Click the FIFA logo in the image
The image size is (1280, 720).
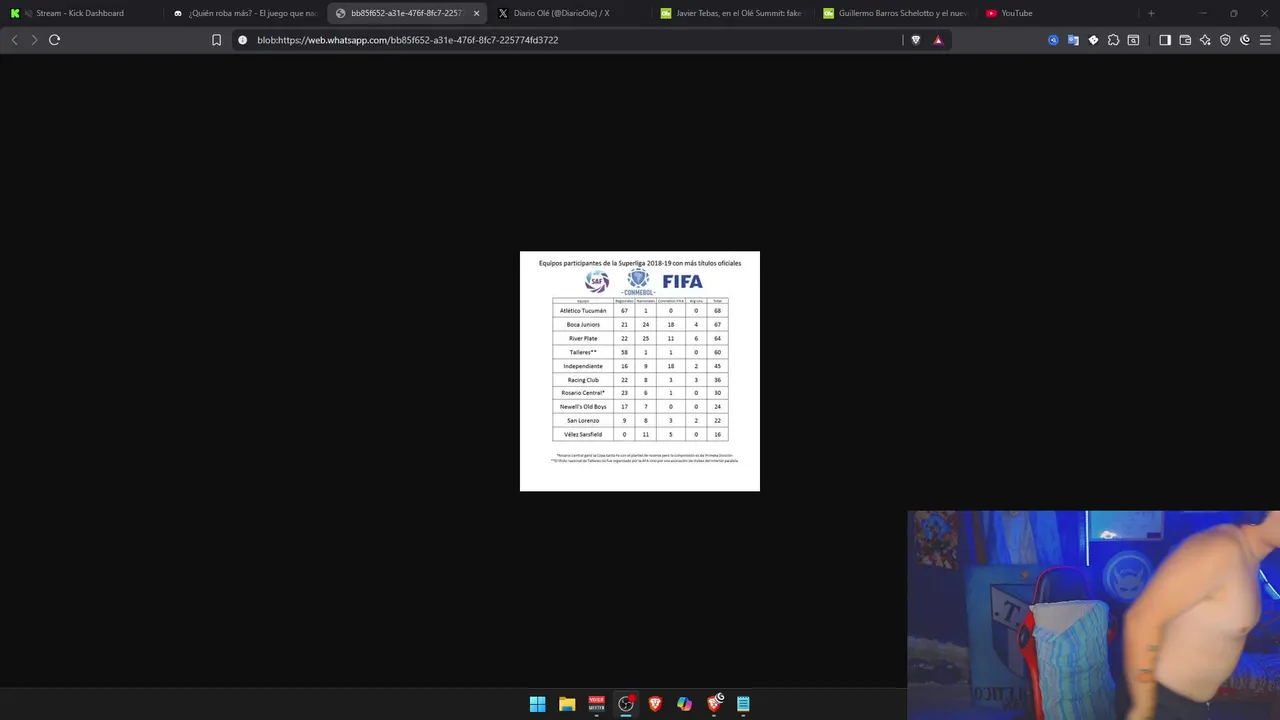[x=682, y=282]
